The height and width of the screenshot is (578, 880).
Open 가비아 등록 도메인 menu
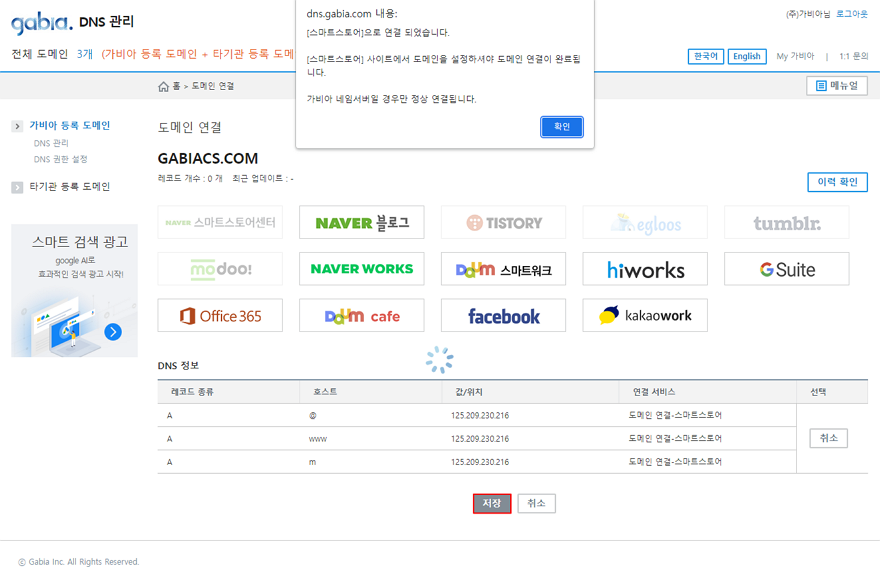70,126
